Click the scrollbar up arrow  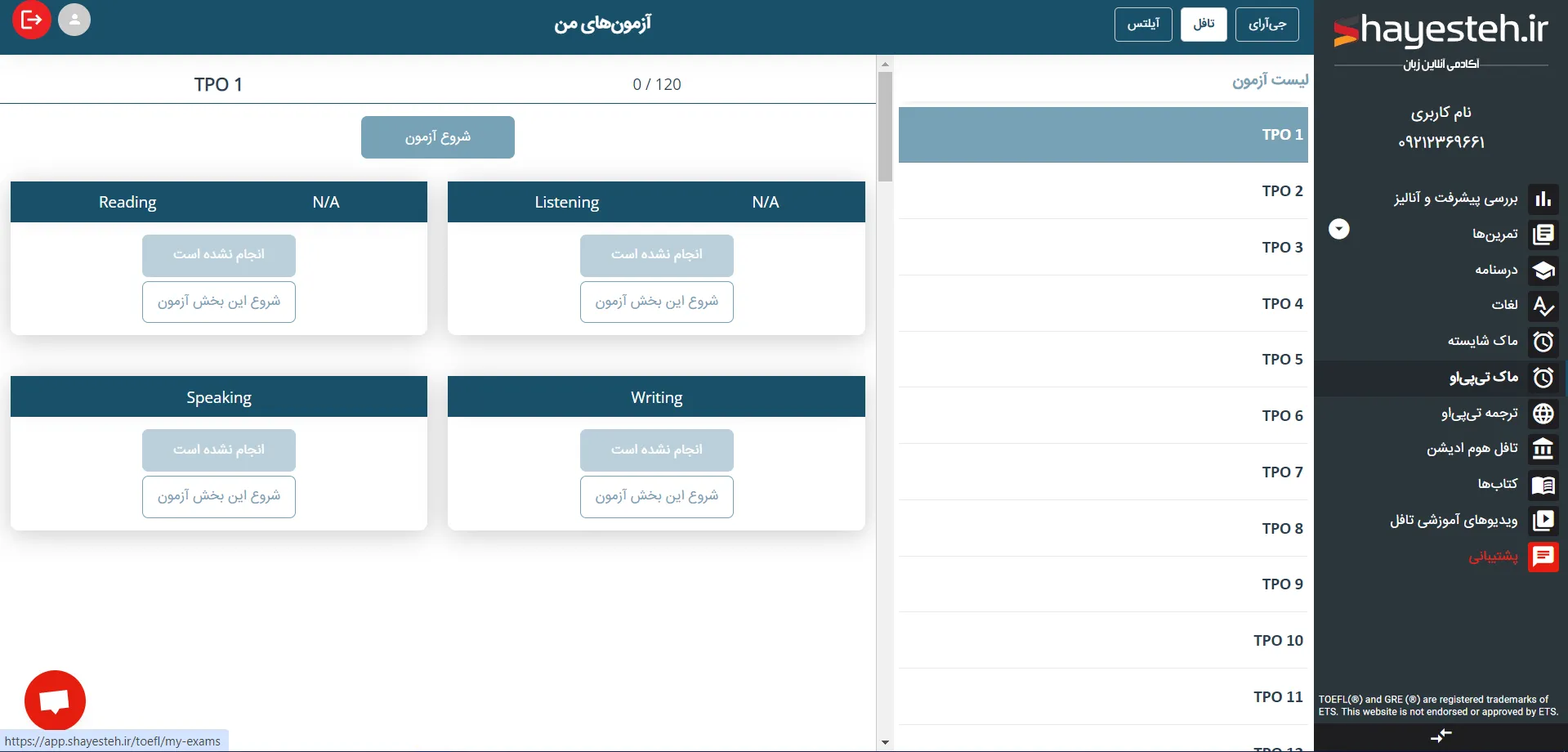coord(885,63)
